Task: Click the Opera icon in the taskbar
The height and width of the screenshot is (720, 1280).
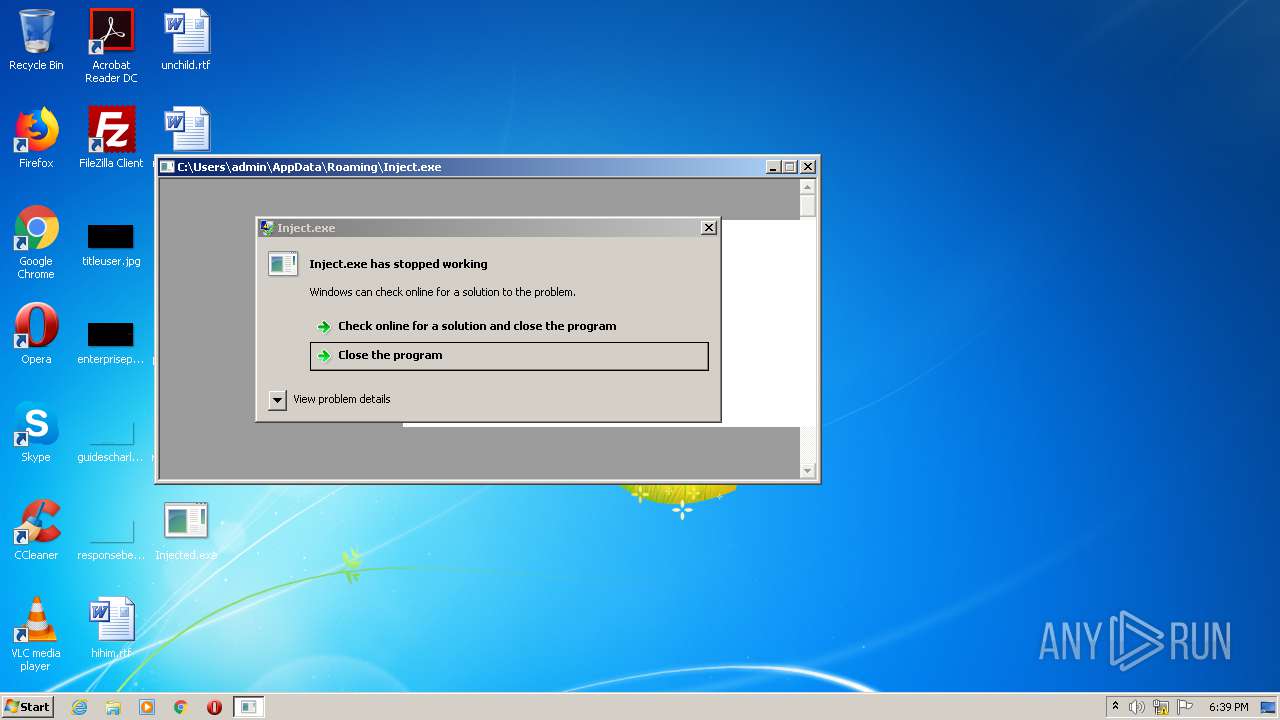Action: tap(214, 707)
